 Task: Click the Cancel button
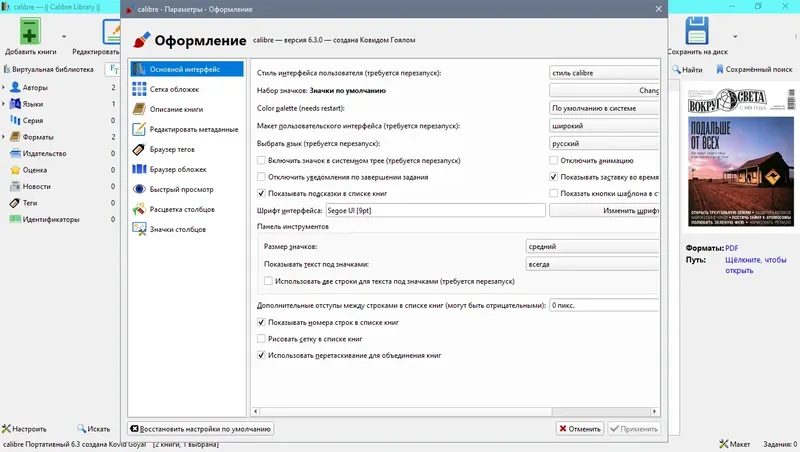point(580,429)
